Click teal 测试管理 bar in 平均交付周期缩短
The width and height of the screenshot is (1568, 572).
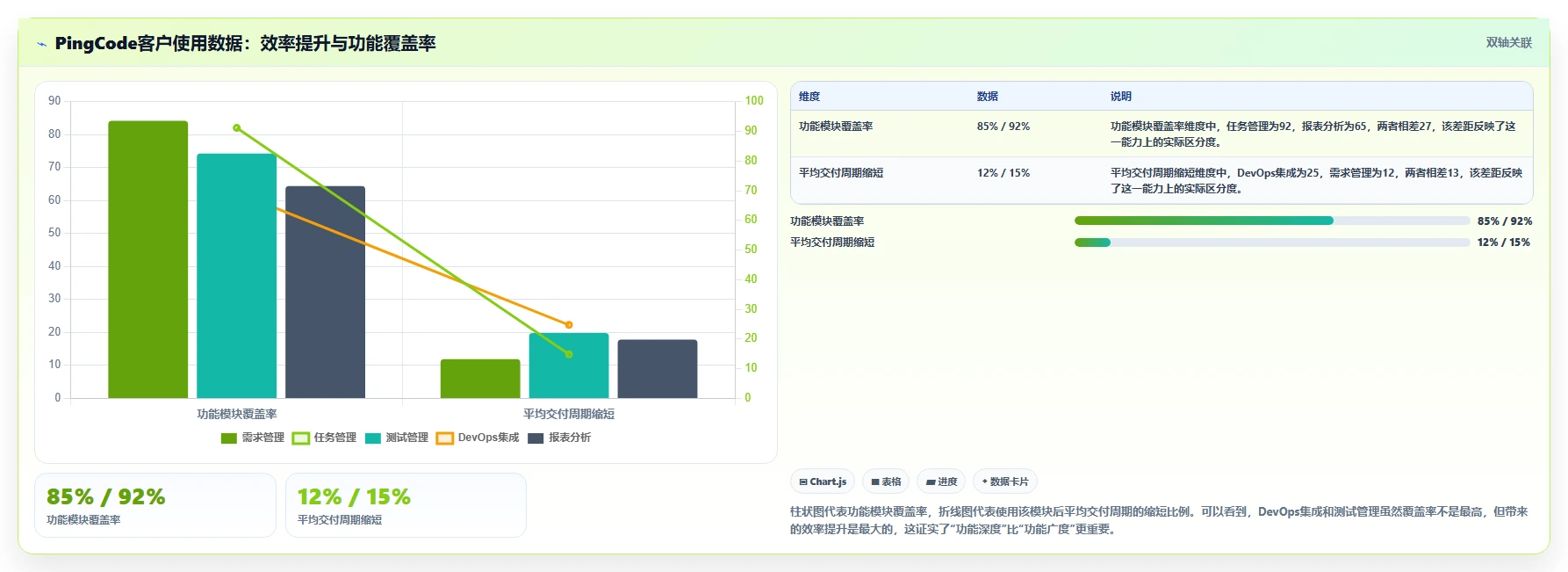[x=569, y=366]
